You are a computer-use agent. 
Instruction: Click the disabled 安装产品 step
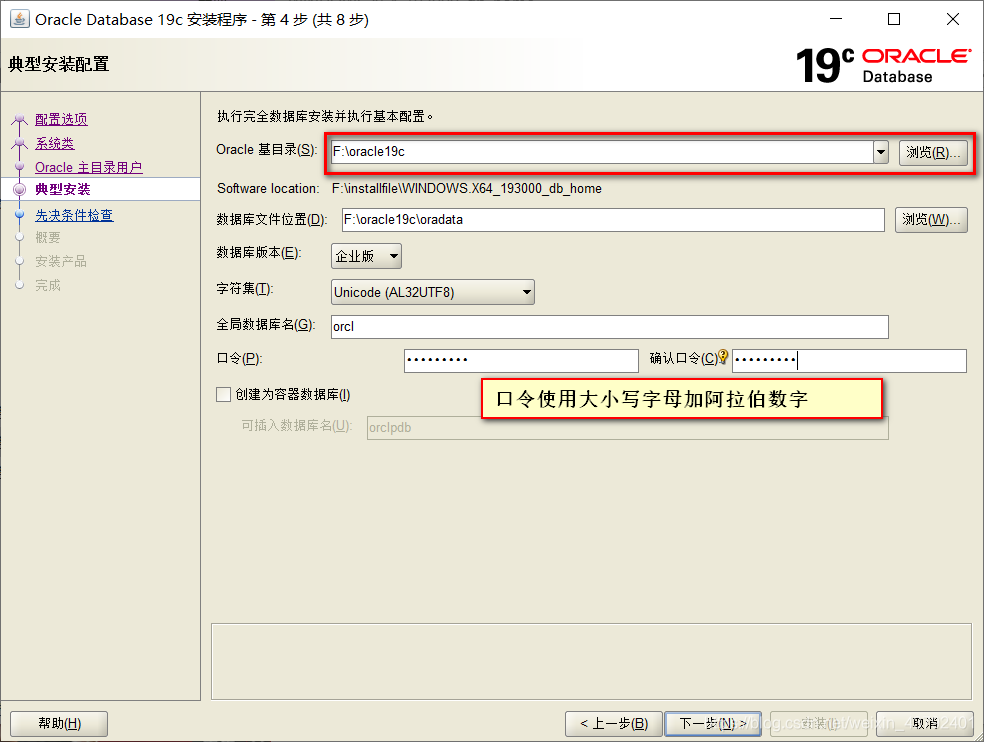[61, 261]
